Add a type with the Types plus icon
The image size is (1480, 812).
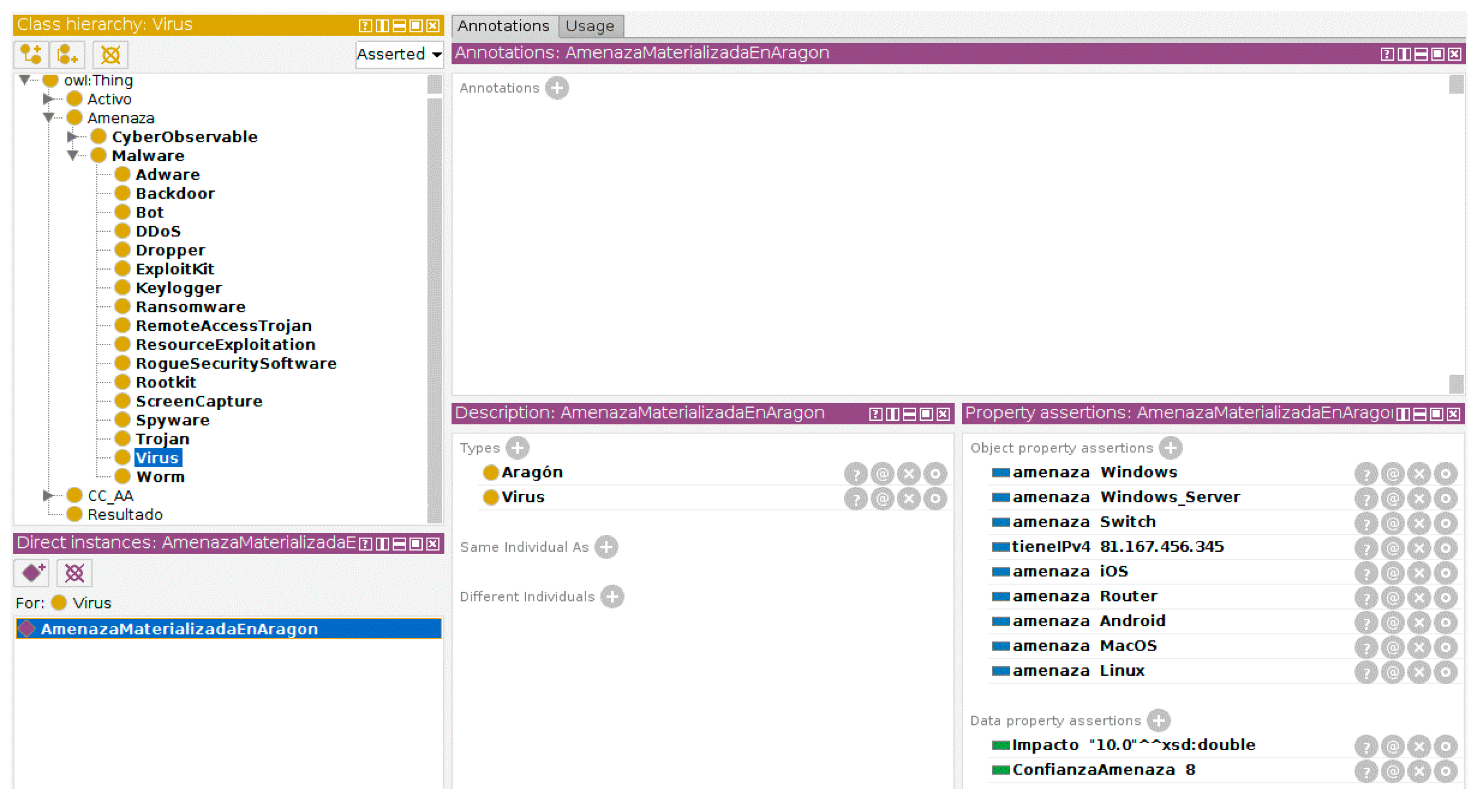pyautogui.click(x=517, y=448)
